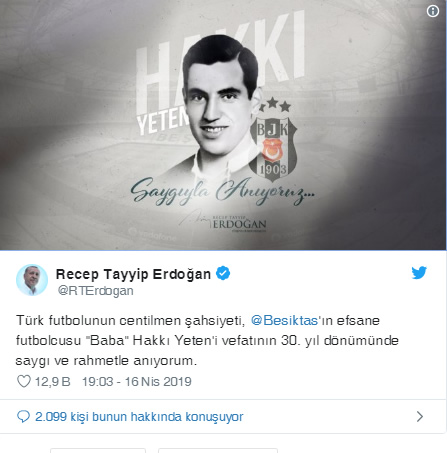Expand the conversation with the right chevron

420,416
